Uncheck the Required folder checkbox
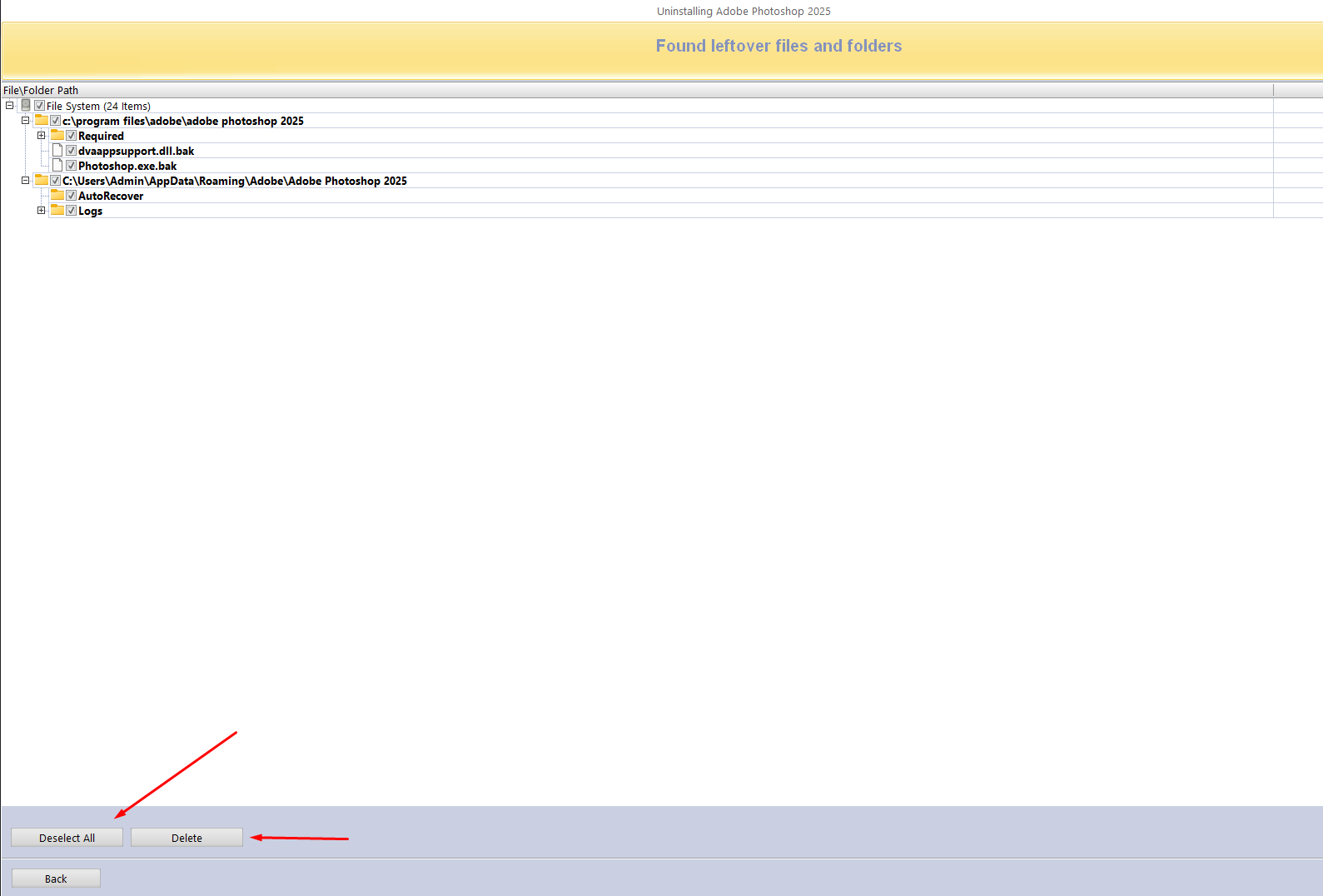The width and height of the screenshot is (1323, 896). [x=72, y=136]
